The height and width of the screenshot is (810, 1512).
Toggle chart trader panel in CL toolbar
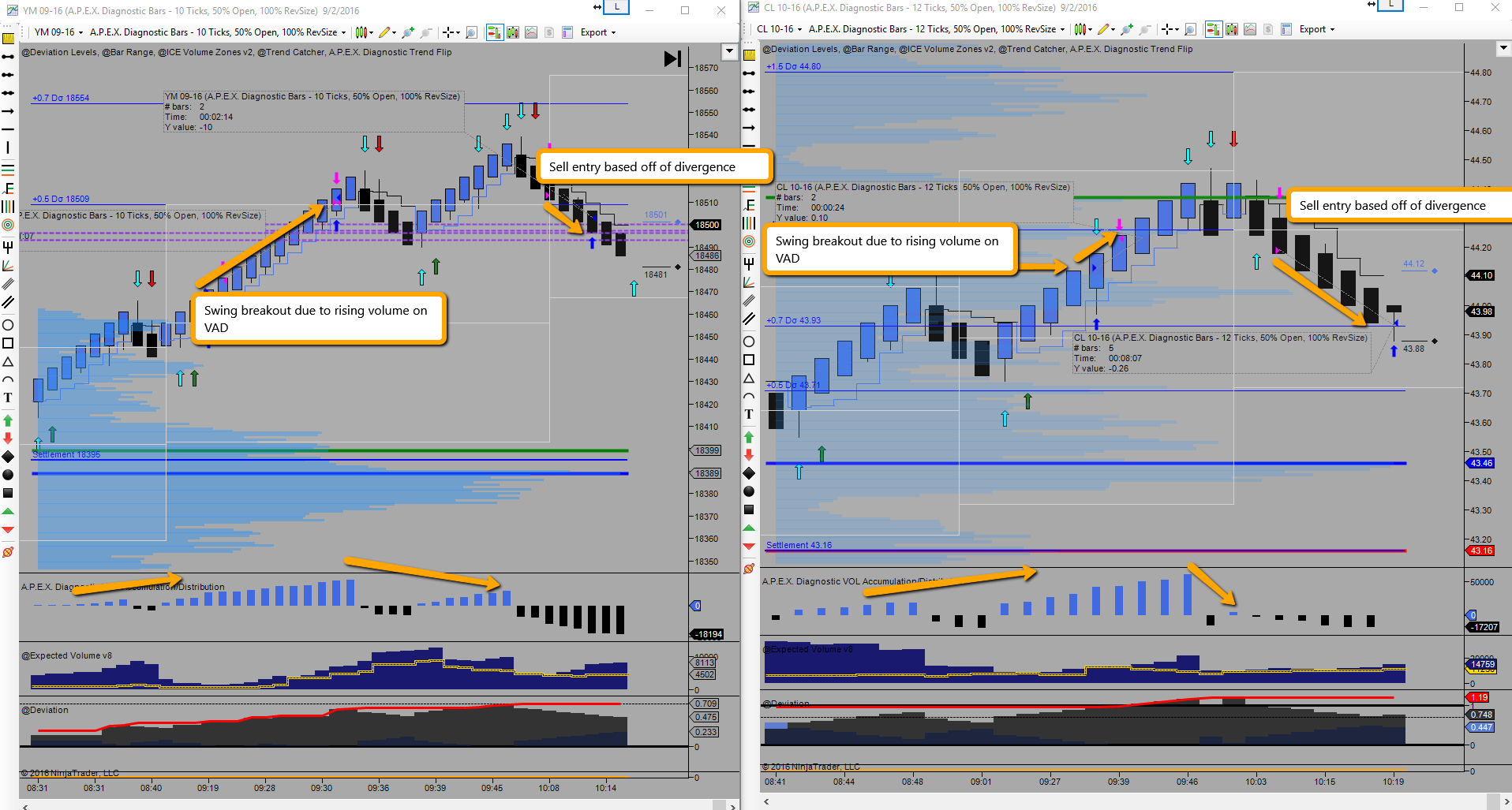tap(1213, 29)
